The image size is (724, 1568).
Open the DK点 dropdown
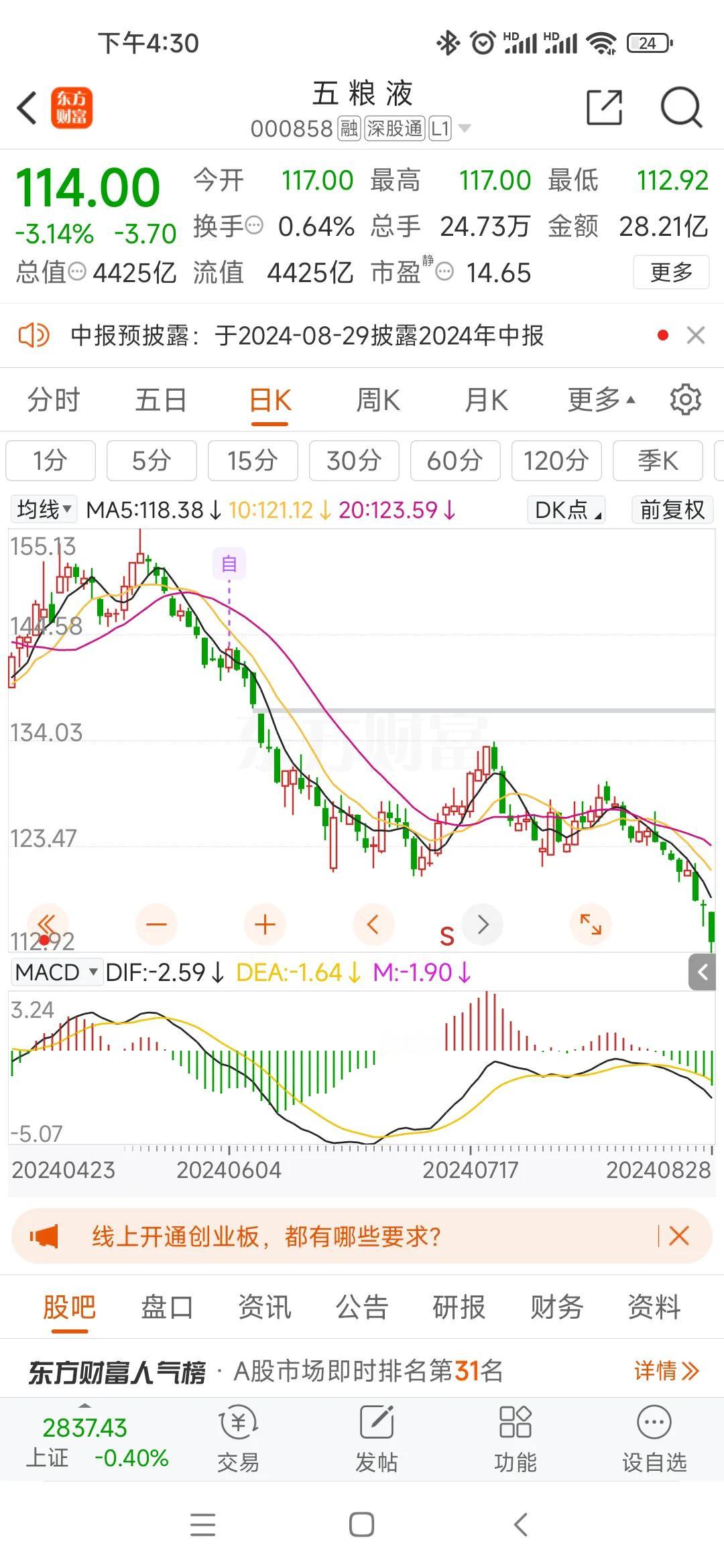[566, 509]
